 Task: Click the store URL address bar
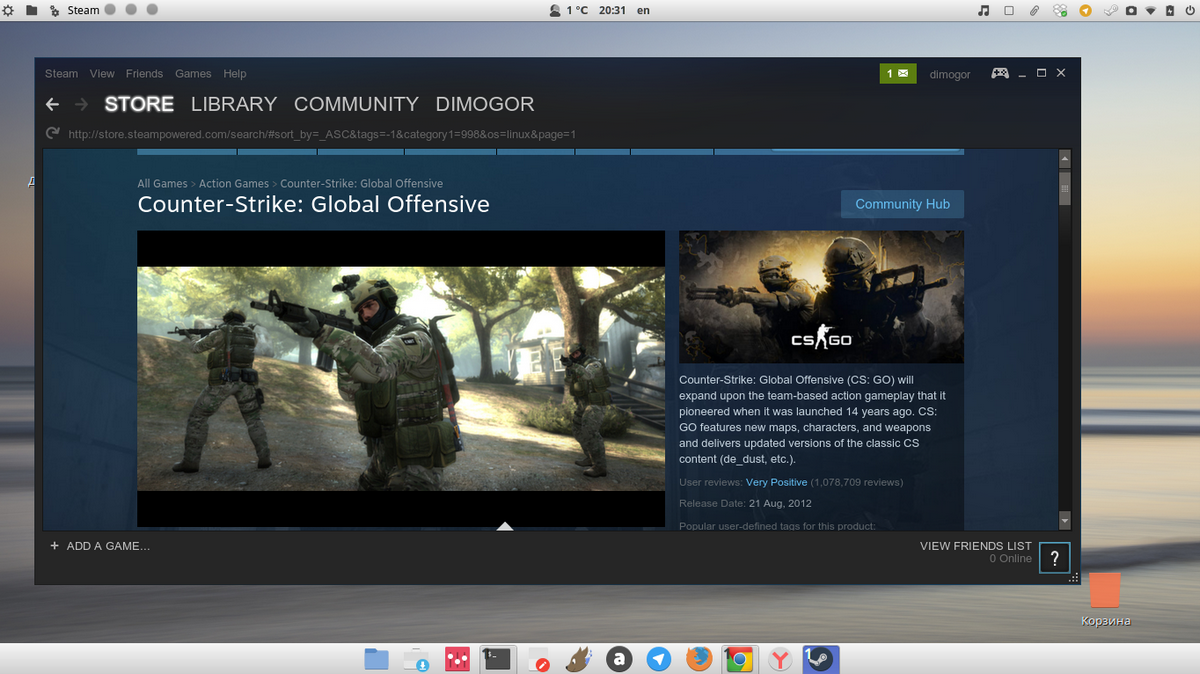322,134
